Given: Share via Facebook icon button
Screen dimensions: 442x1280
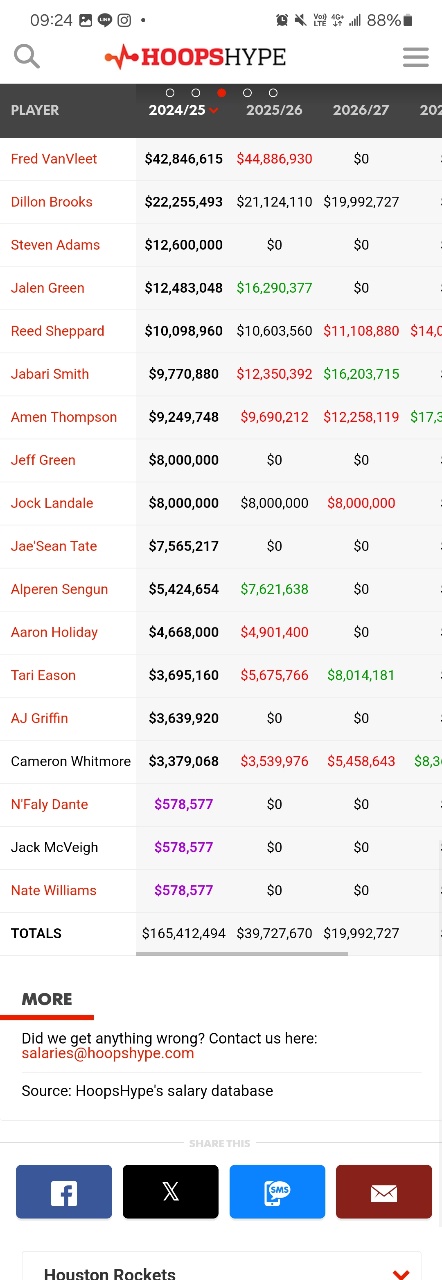Looking at the screenshot, I should 64,1192.
